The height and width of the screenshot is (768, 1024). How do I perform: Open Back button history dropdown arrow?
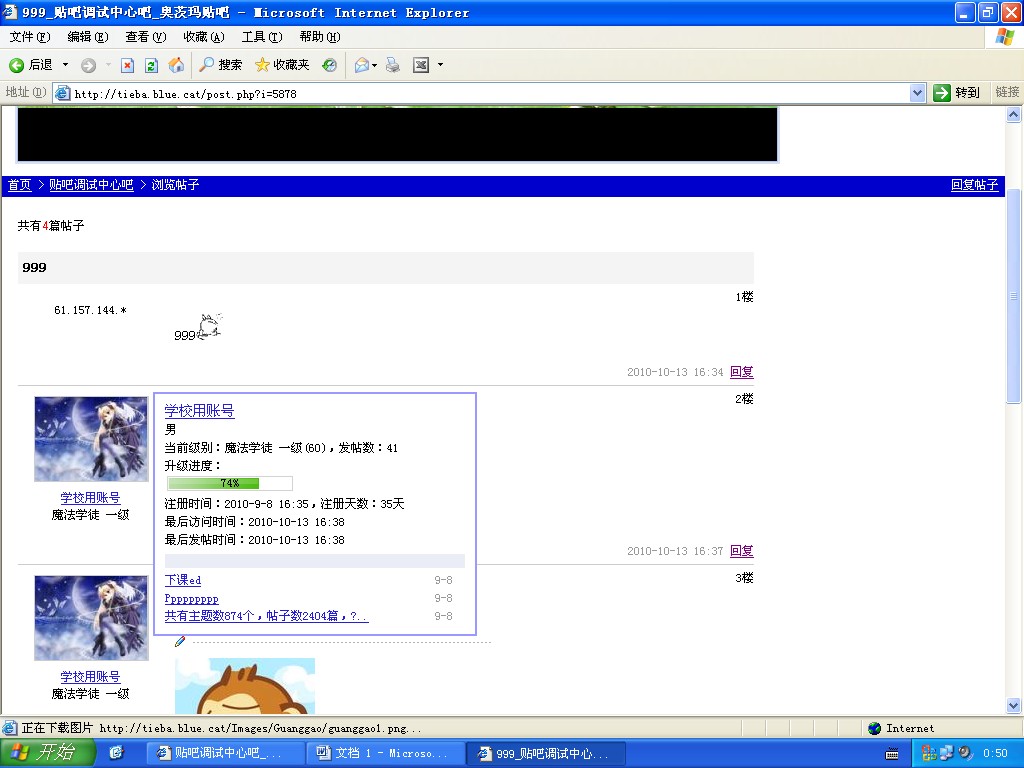pyautogui.click(x=65, y=65)
